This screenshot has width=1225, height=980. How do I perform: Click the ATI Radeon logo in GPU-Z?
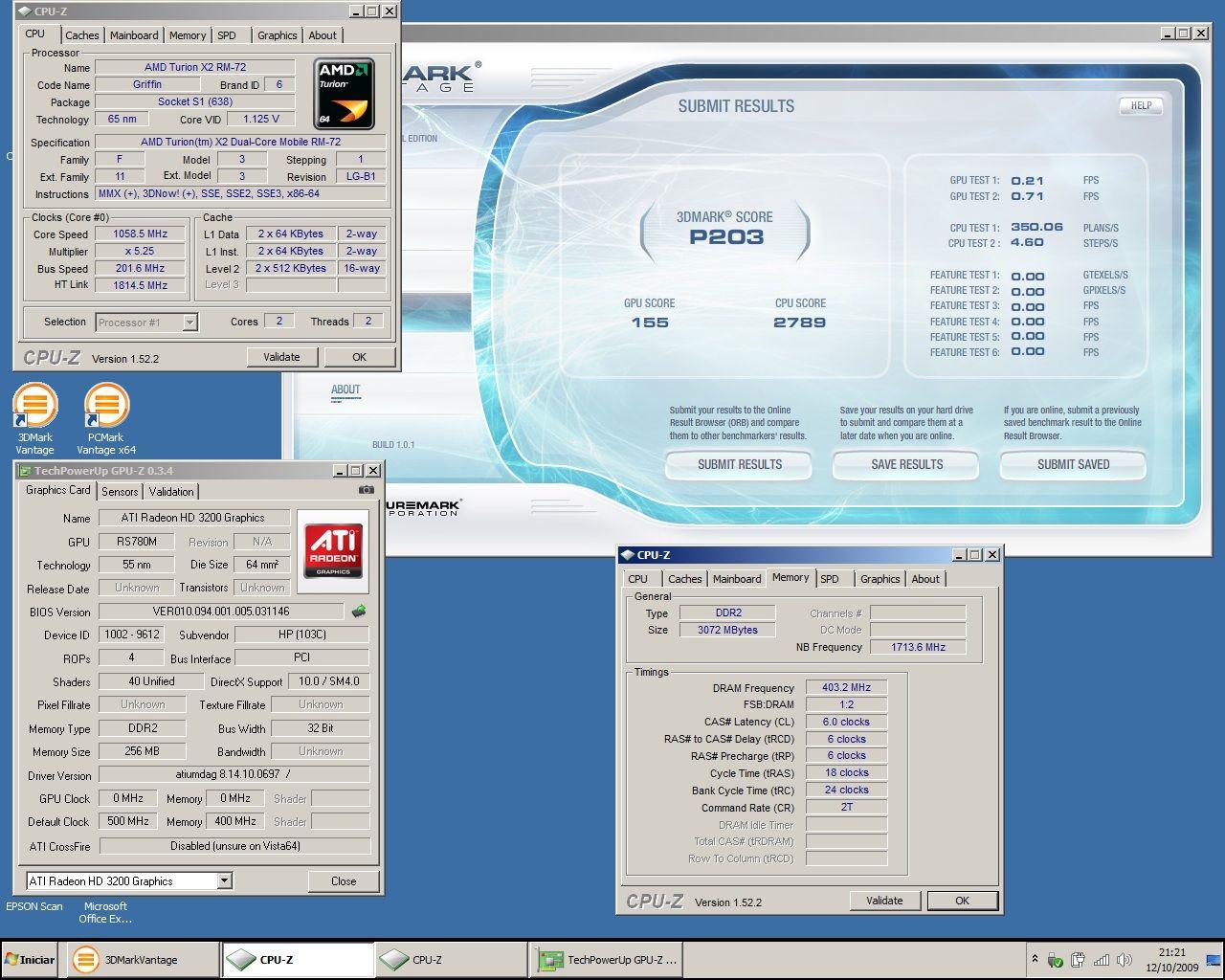[x=333, y=550]
